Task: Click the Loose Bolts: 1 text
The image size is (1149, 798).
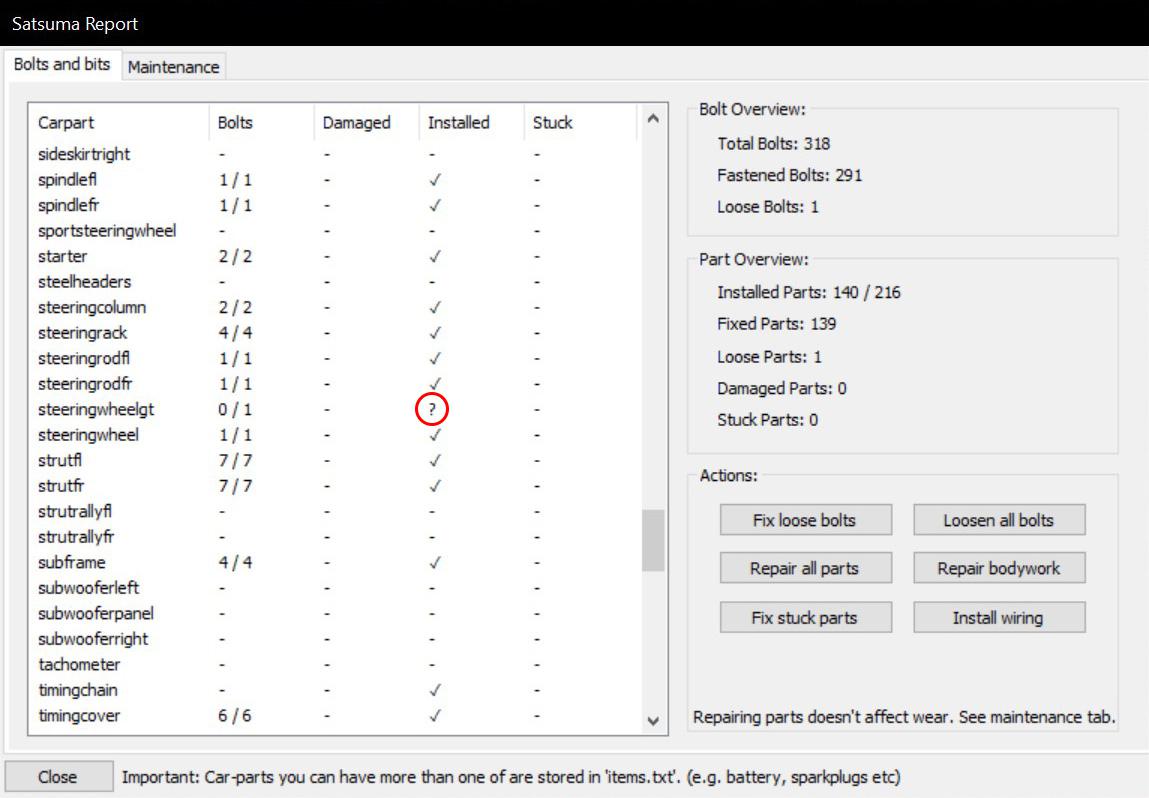Action: [x=768, y=207]
